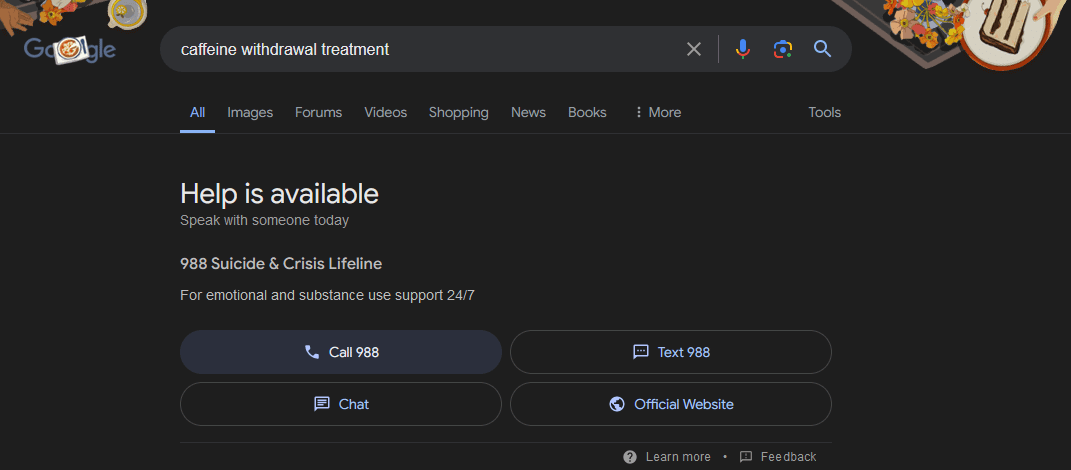Select the Shopping tab
1071x470 pixels.
click(458, 112)
